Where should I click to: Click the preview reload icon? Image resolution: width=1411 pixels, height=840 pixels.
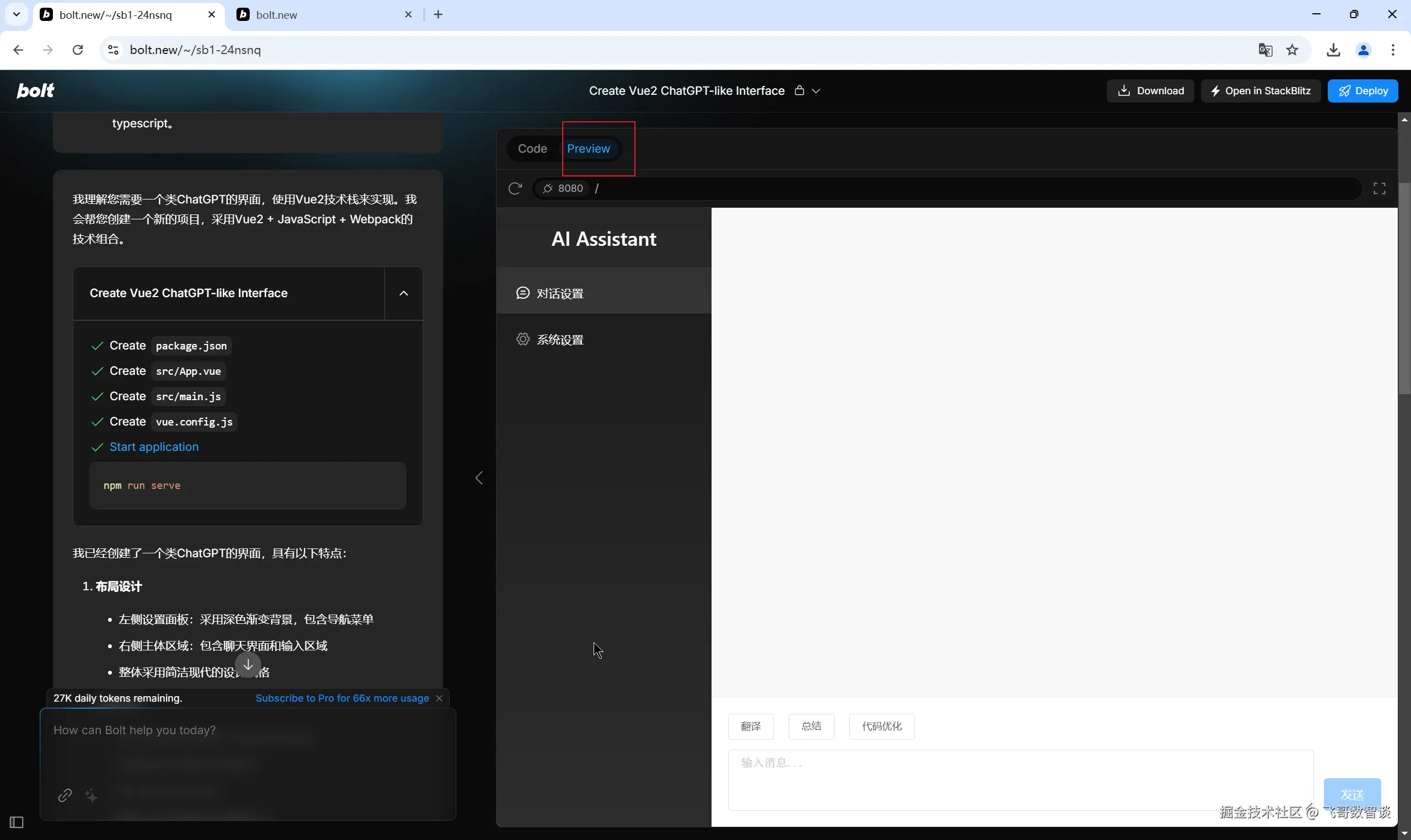[x=514, y=189]
